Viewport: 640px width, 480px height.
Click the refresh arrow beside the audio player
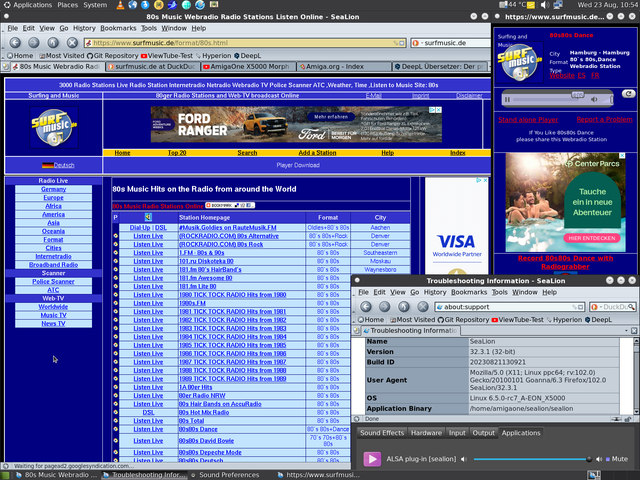628,93
